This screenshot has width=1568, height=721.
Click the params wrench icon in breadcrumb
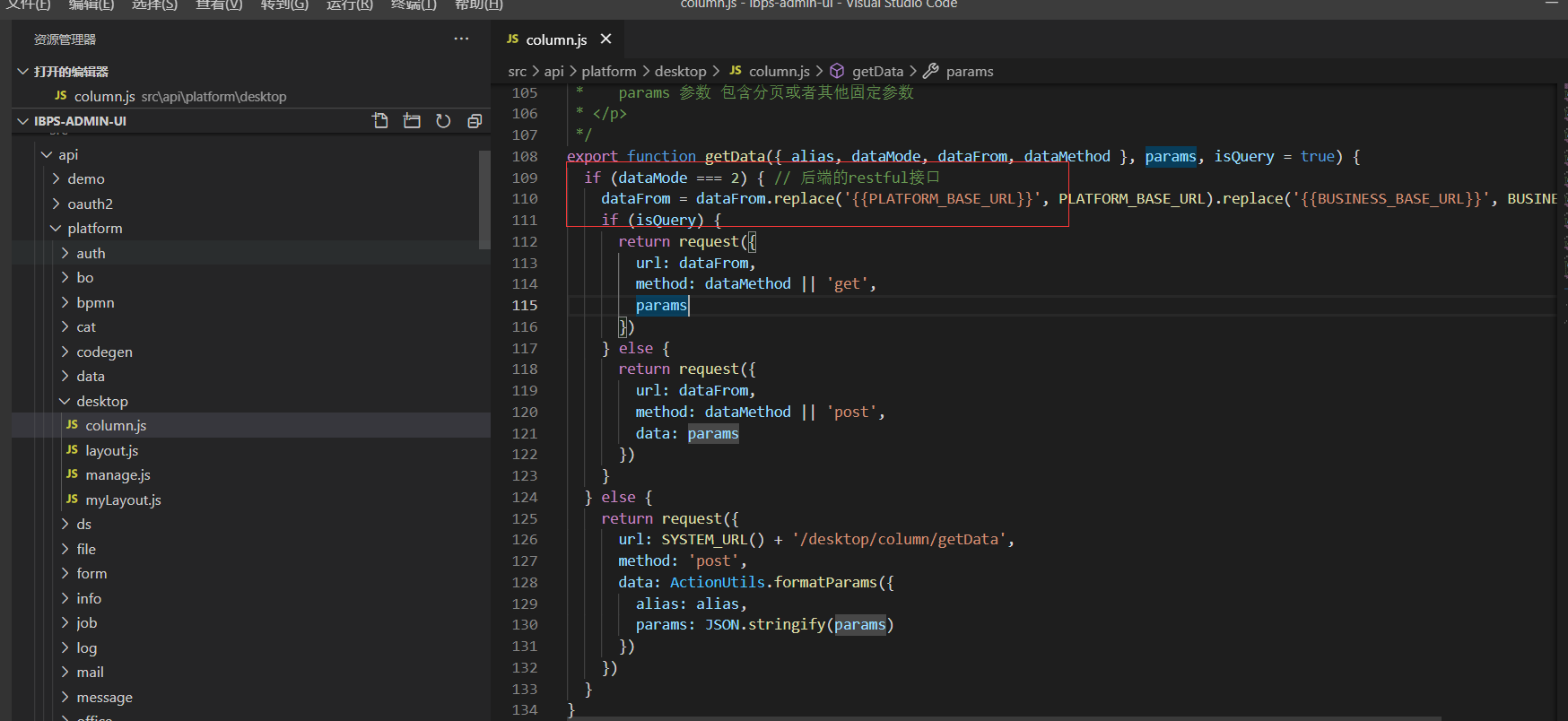[931, 71]
